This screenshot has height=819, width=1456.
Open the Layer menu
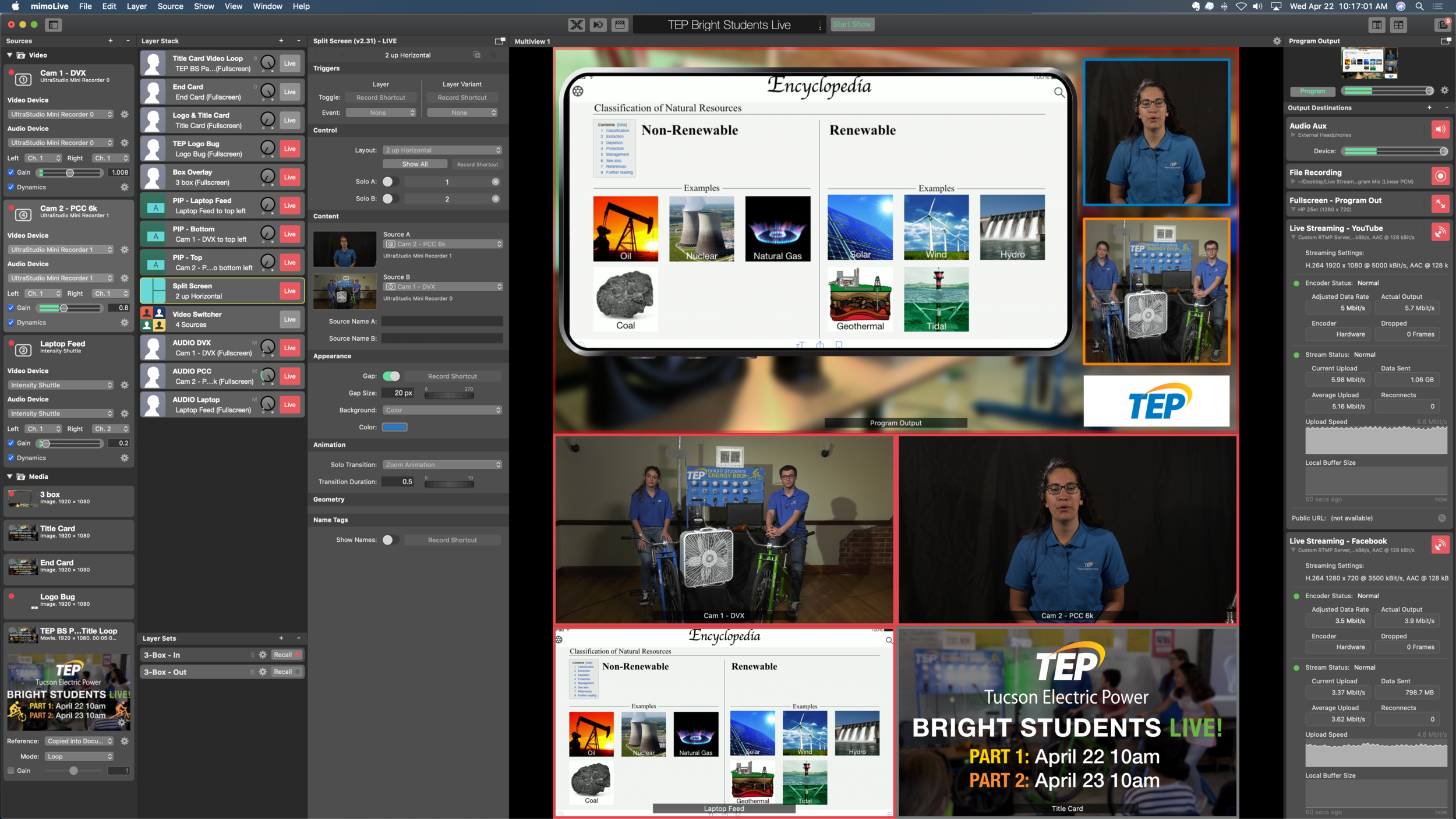pyautogui.click(x=136, y=6)
